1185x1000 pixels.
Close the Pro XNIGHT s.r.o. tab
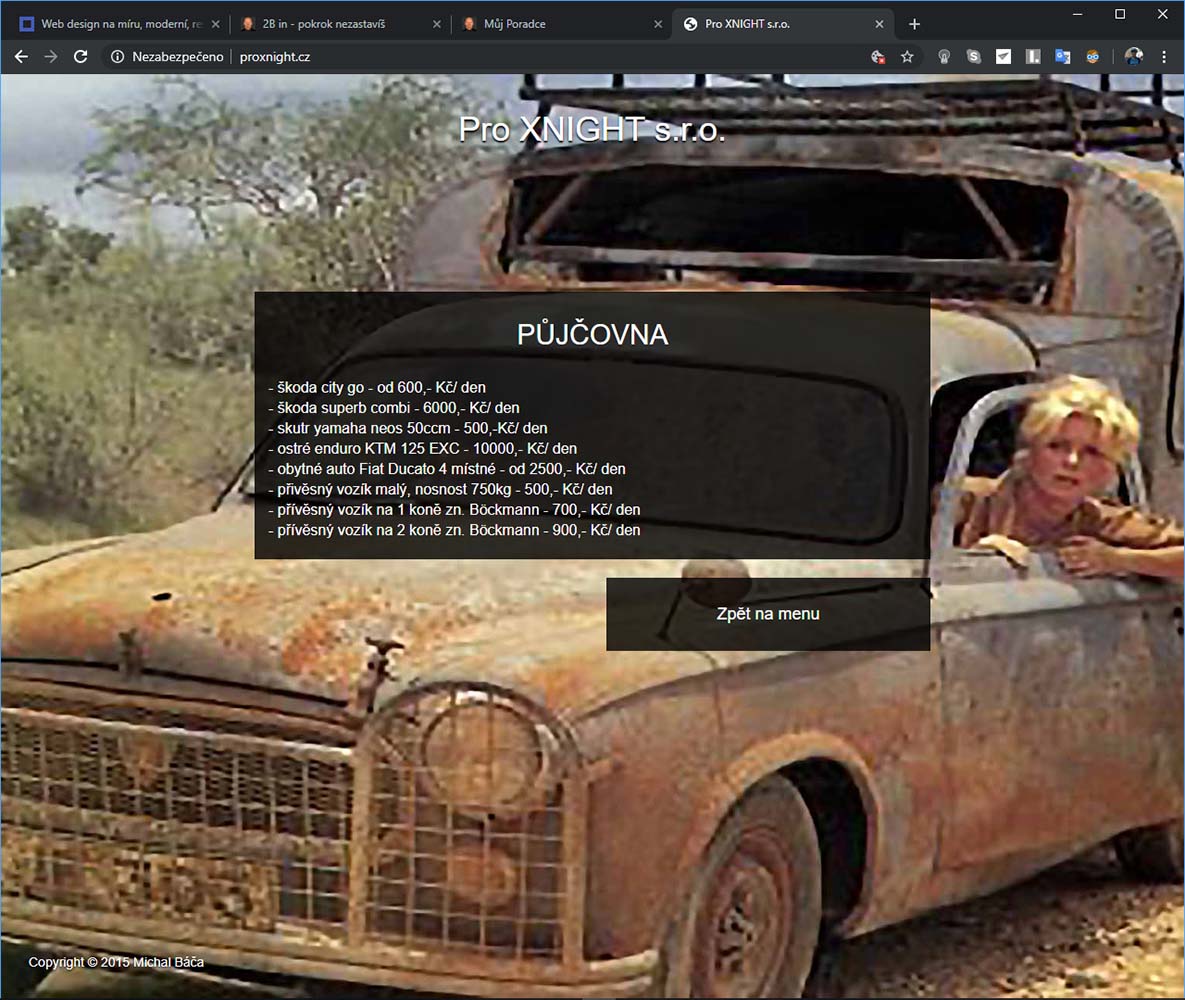[879, 24]
